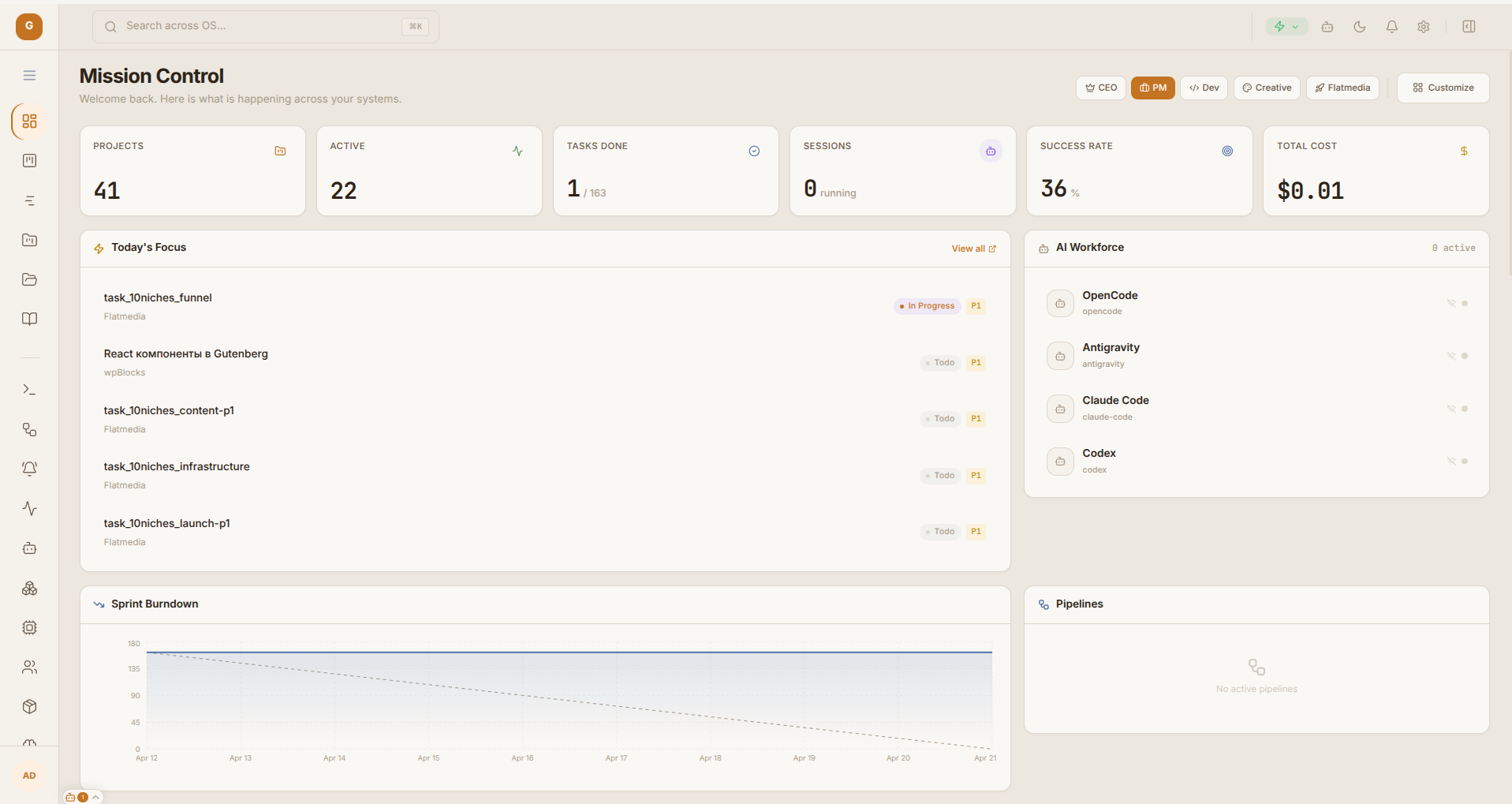Screen dimensions: 1512x804
Task: Open React компоненты в Gutenberg task
Action: click(545, 363)
